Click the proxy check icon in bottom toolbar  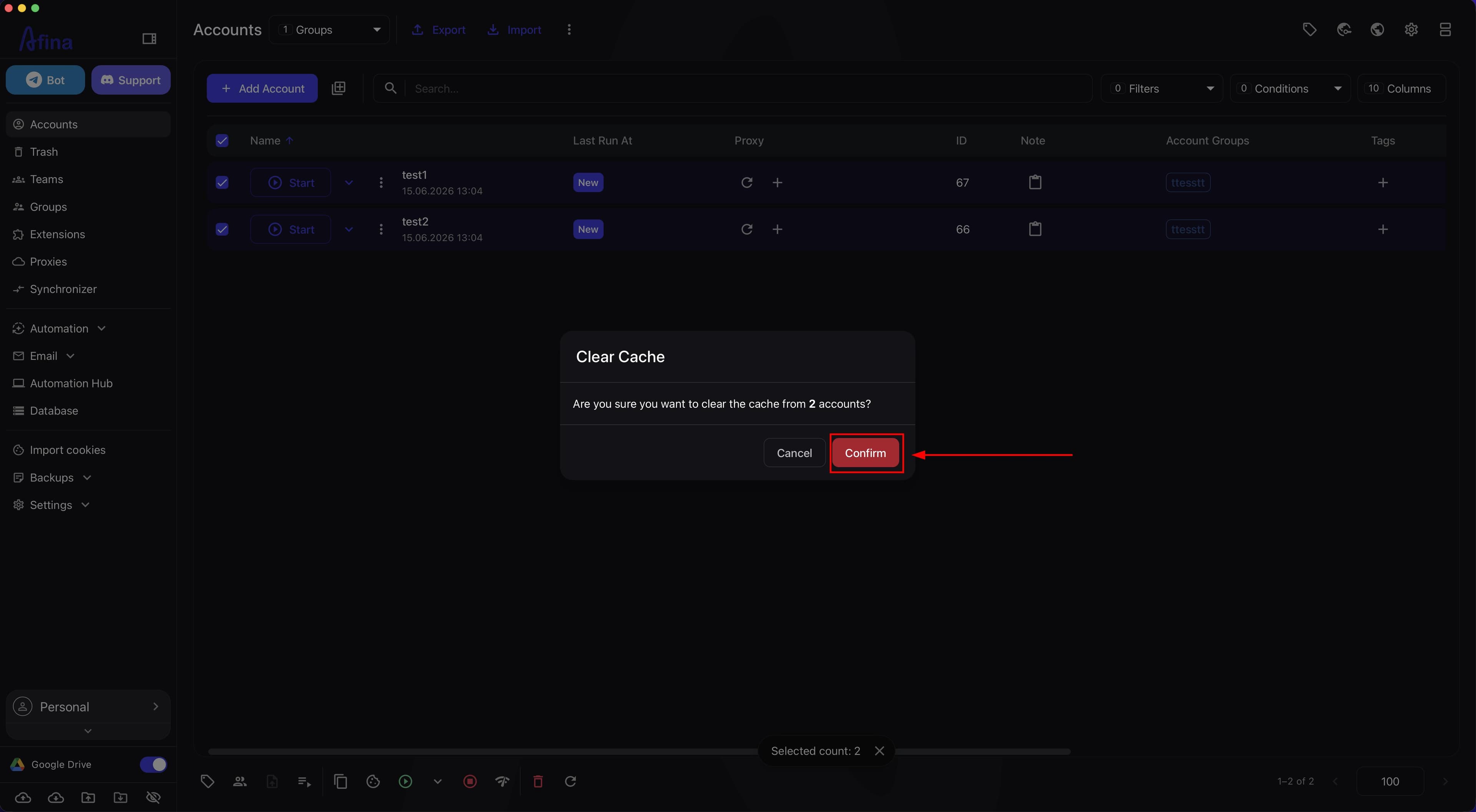502,781
